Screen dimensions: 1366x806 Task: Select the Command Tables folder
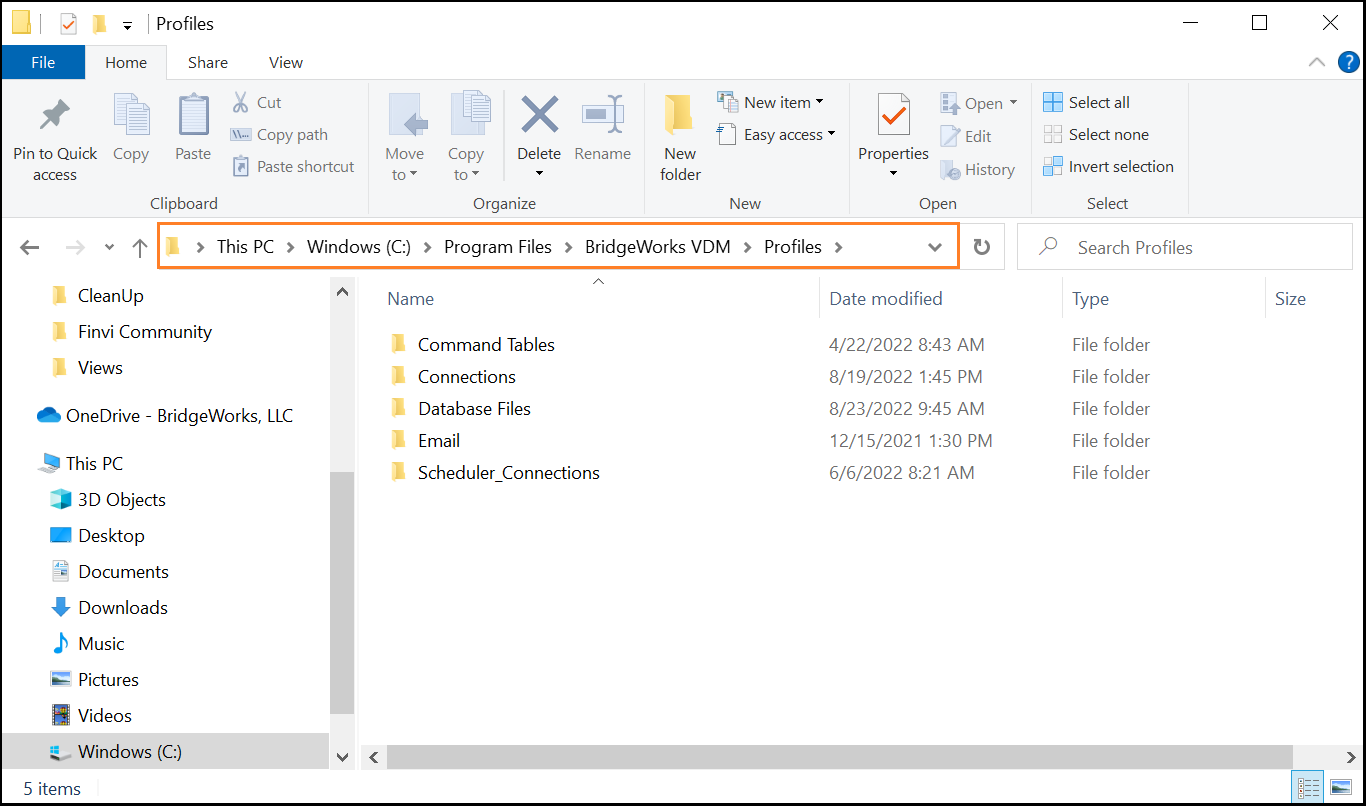click(x=486, y=344)
